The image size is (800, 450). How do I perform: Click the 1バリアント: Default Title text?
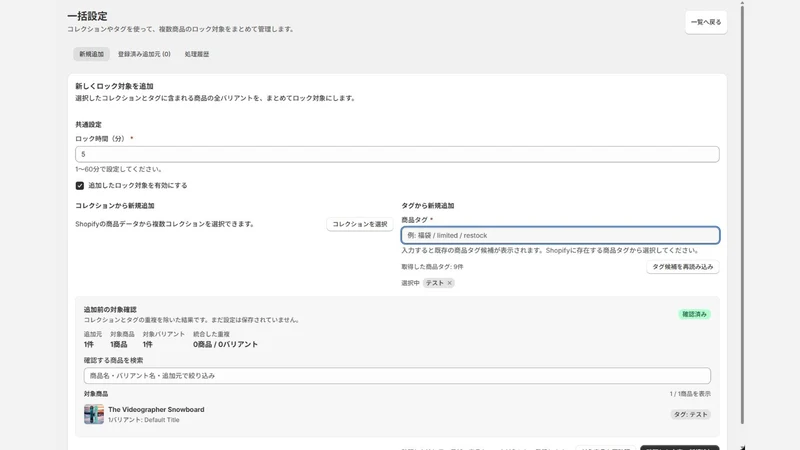click(144, 420)
